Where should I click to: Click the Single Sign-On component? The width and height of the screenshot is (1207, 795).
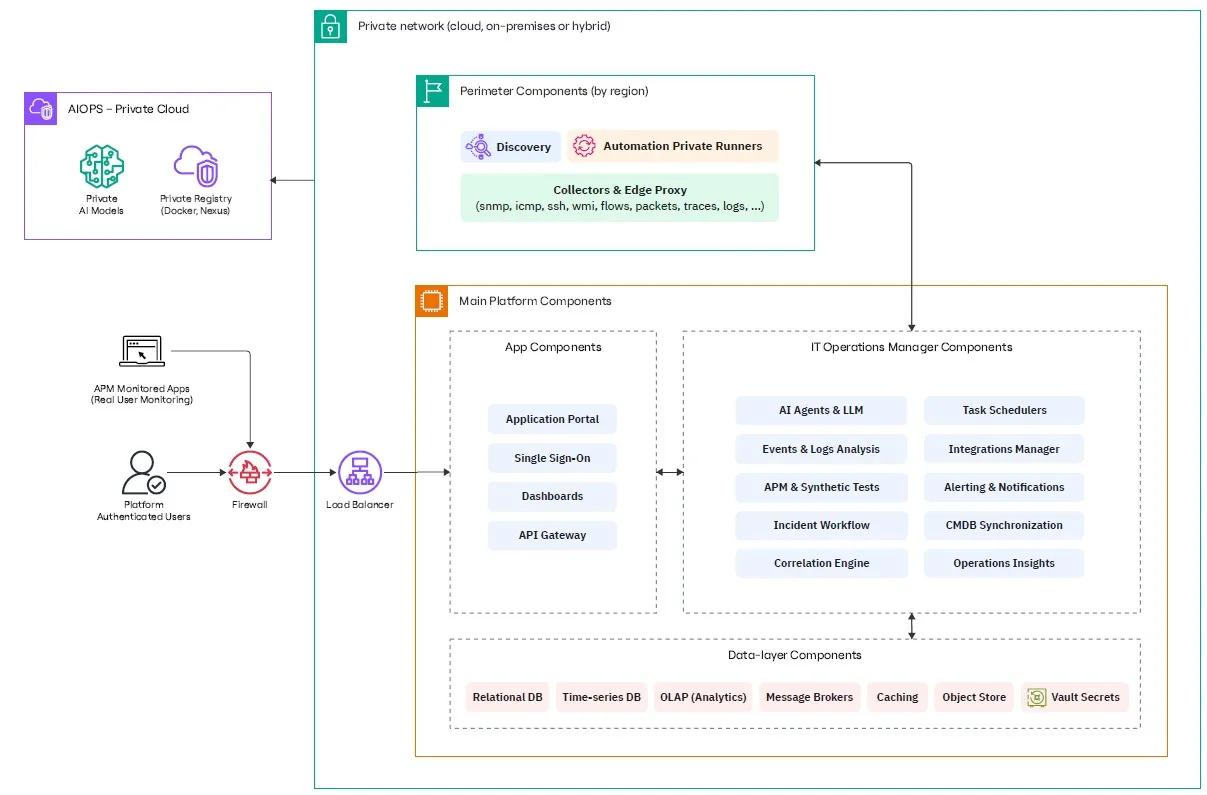click(x=552, y=458)
